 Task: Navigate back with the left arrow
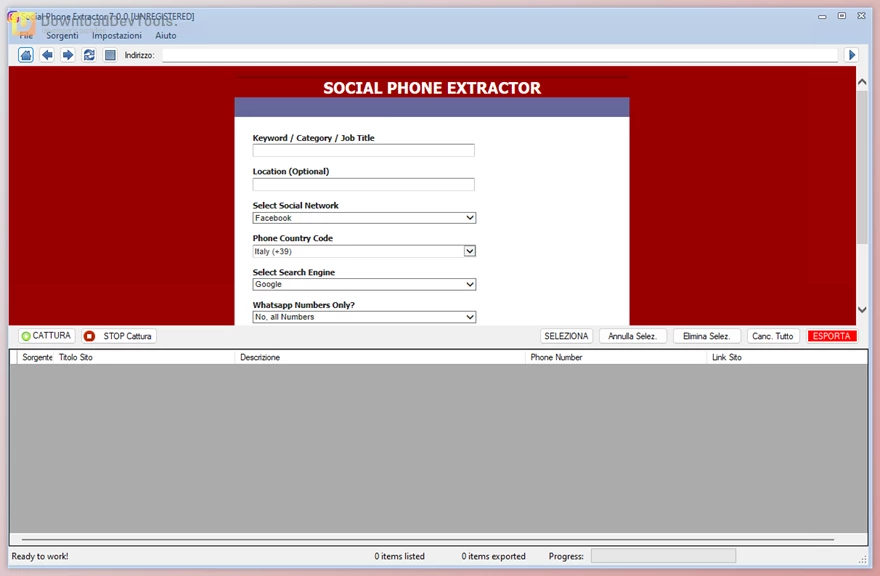coord(47,55)
